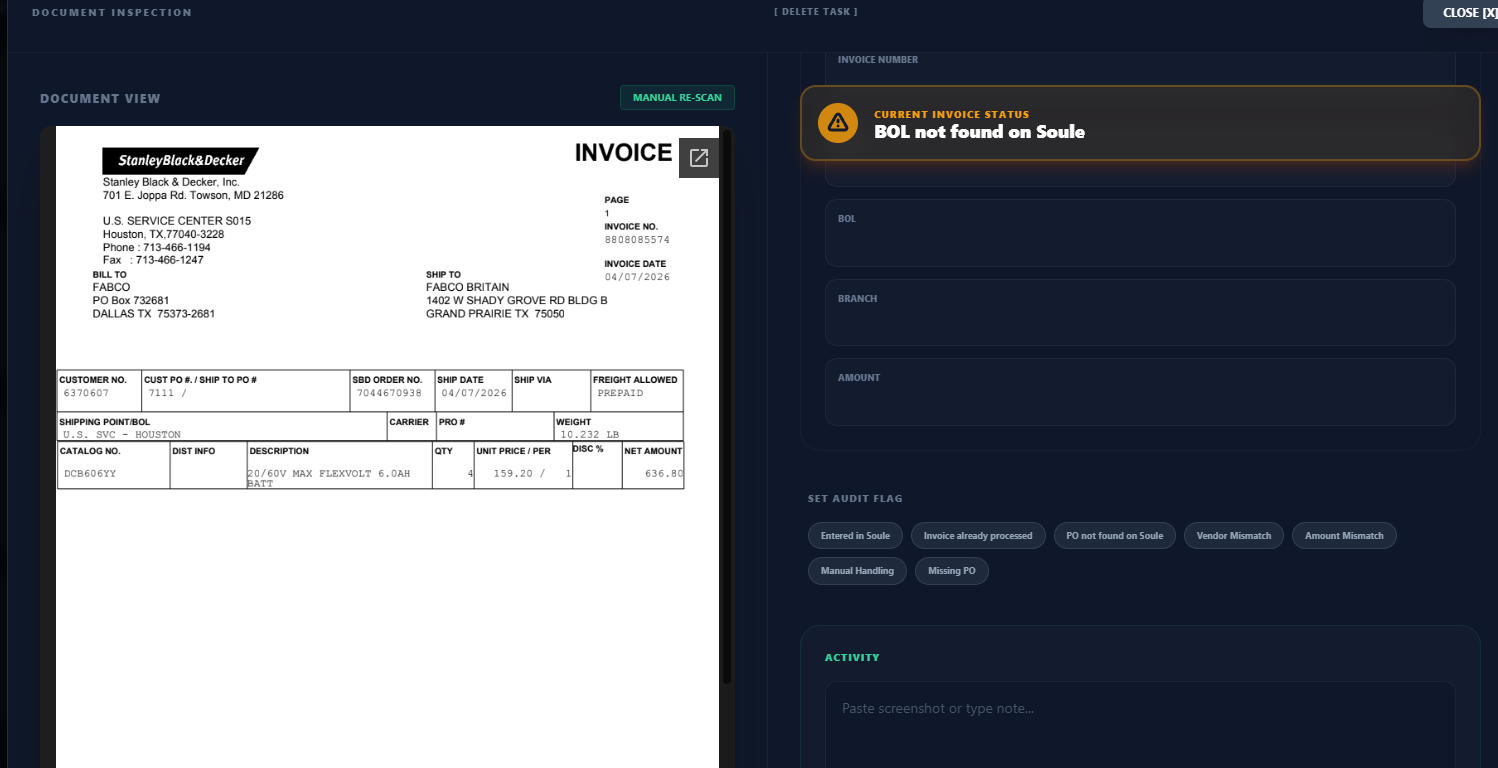This screenshot has height=768, width=1498.
Task: Click customer number 6370607
Action: tap(86, 393)
